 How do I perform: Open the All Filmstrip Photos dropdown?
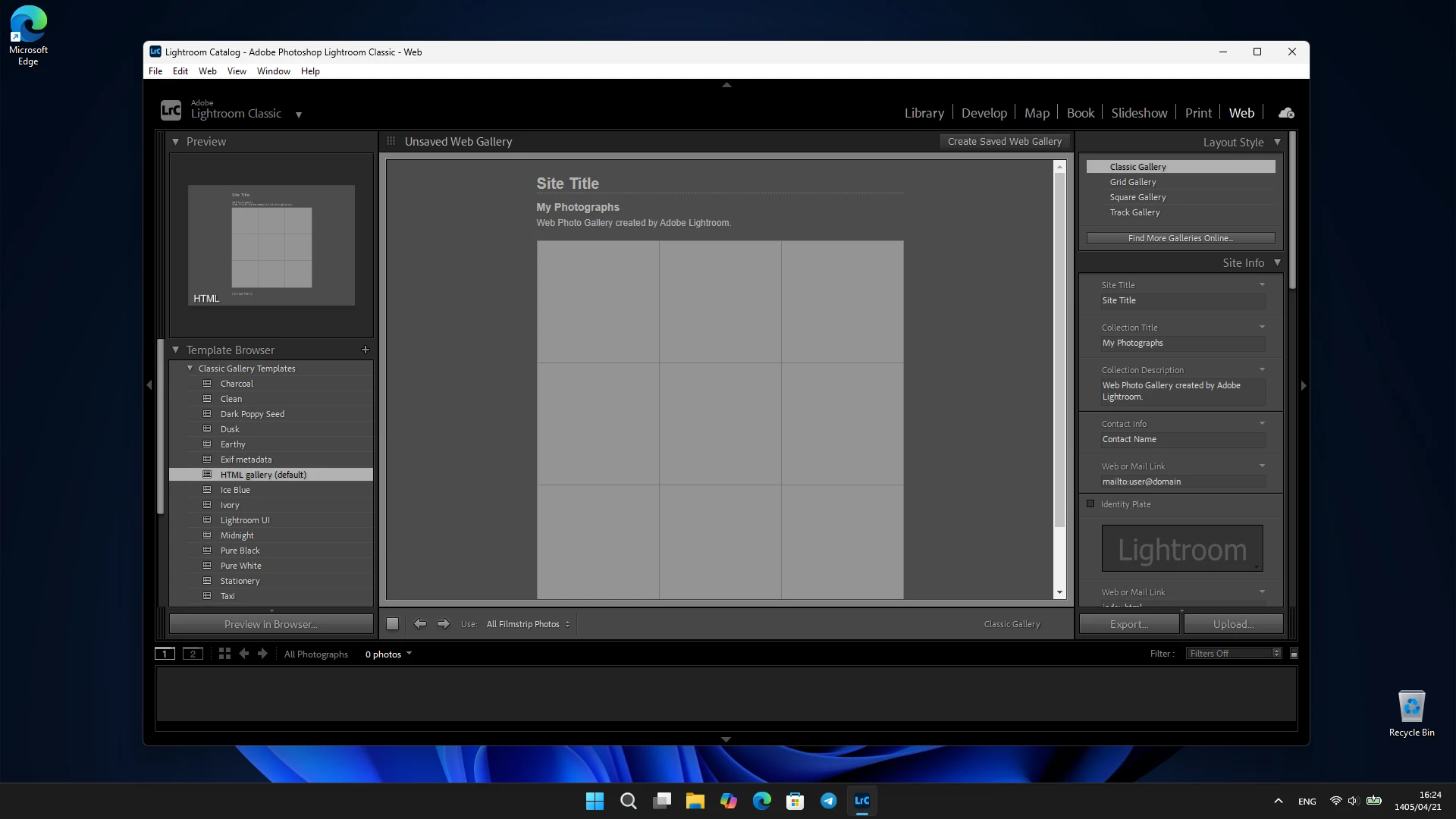point(528,624)
